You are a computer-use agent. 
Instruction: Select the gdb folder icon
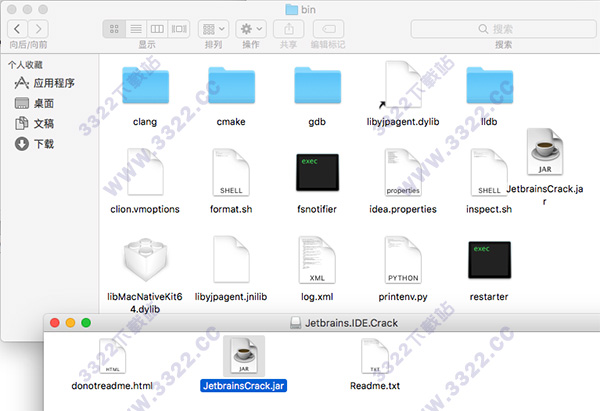[x=318, y=85]
